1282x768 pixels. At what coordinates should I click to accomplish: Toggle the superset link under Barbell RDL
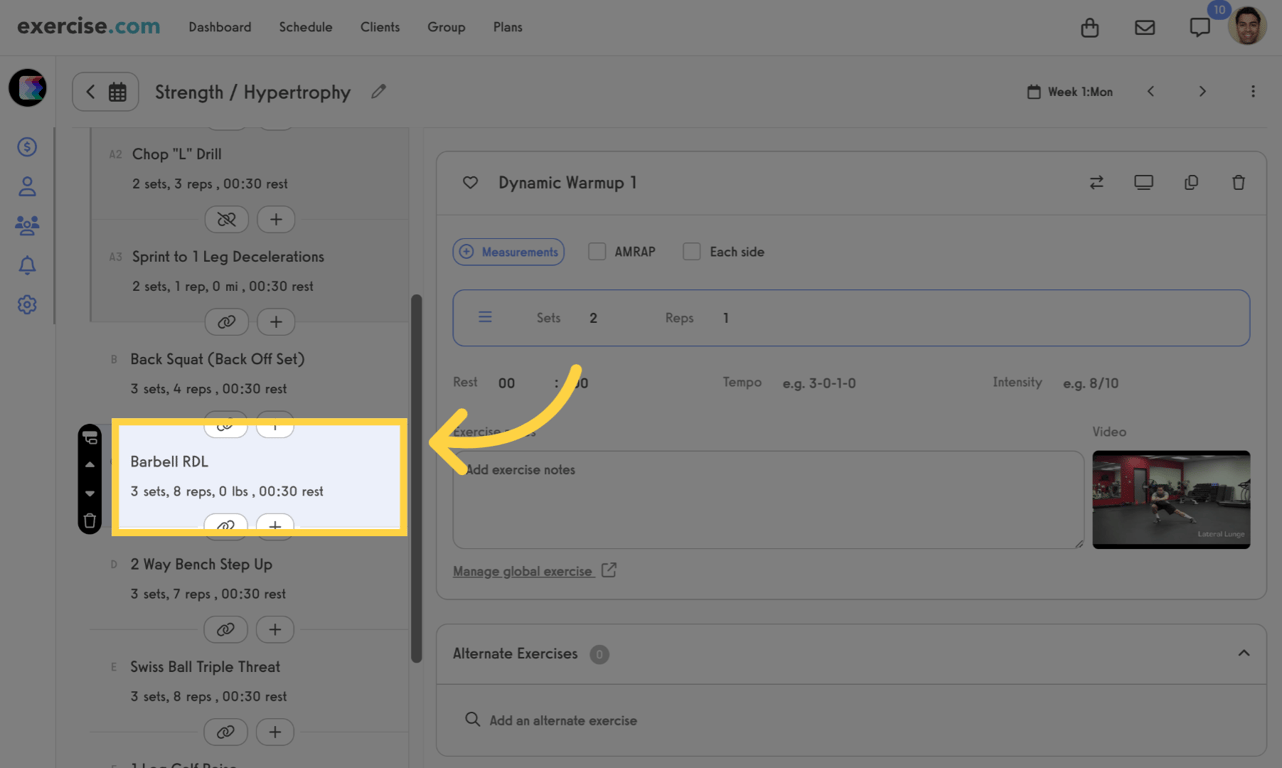click(x=226, y=526)
